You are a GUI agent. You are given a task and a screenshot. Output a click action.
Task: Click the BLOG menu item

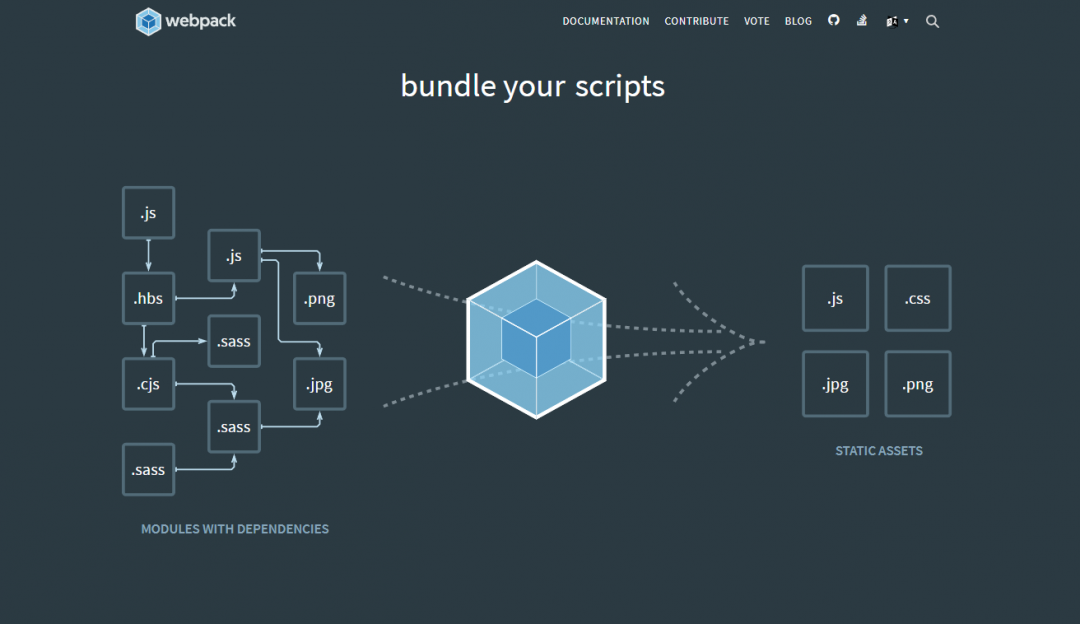point(798,20)
